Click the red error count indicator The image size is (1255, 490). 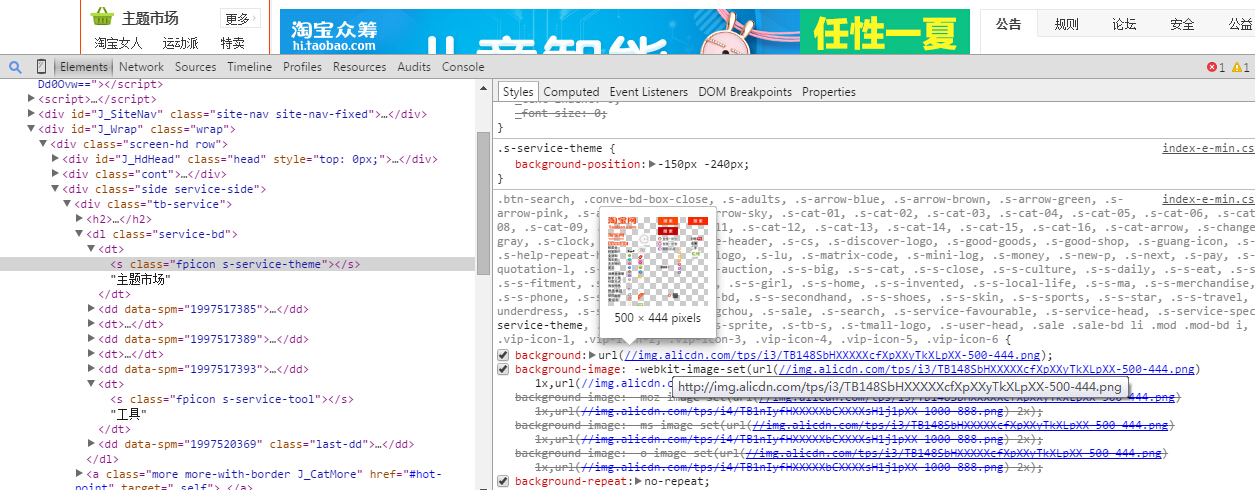coord(1216,67)
